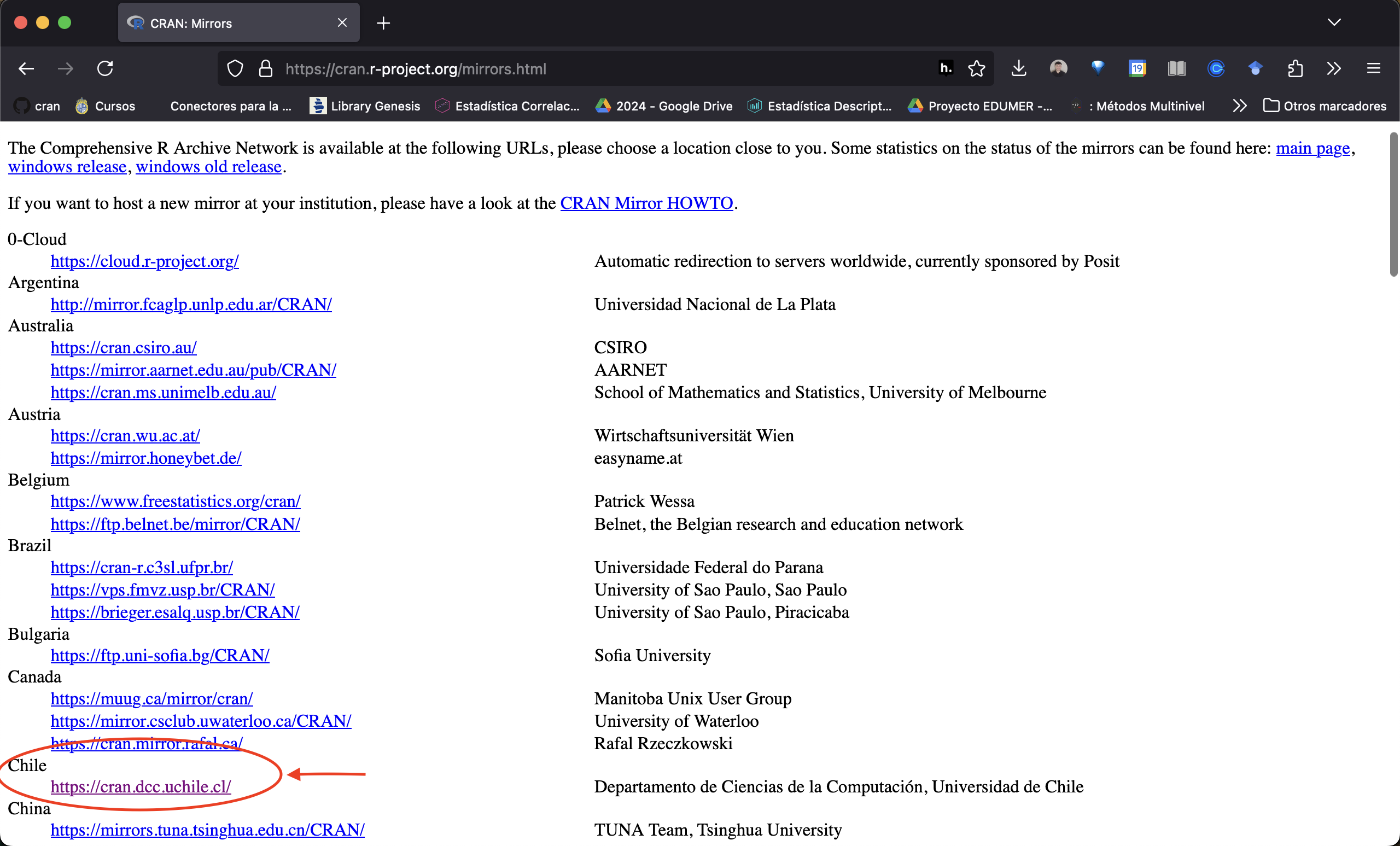Open the Firefox hamburger application menu
Image resolution: width=1400 pixels, height=846 pixels.
click(x=1373, y=69)
